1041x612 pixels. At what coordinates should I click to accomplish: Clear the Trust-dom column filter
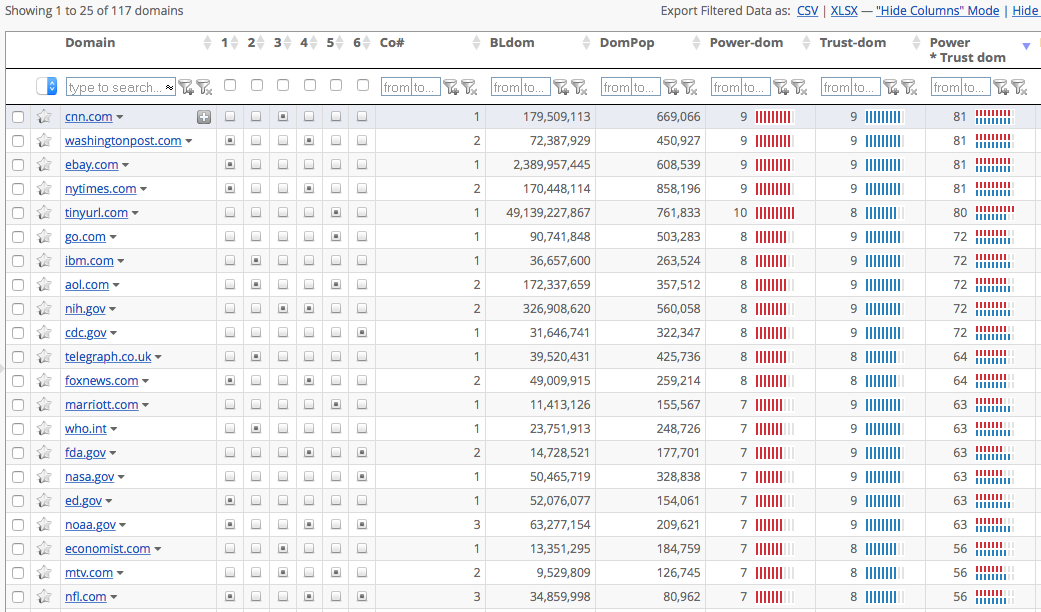(907, 87)
